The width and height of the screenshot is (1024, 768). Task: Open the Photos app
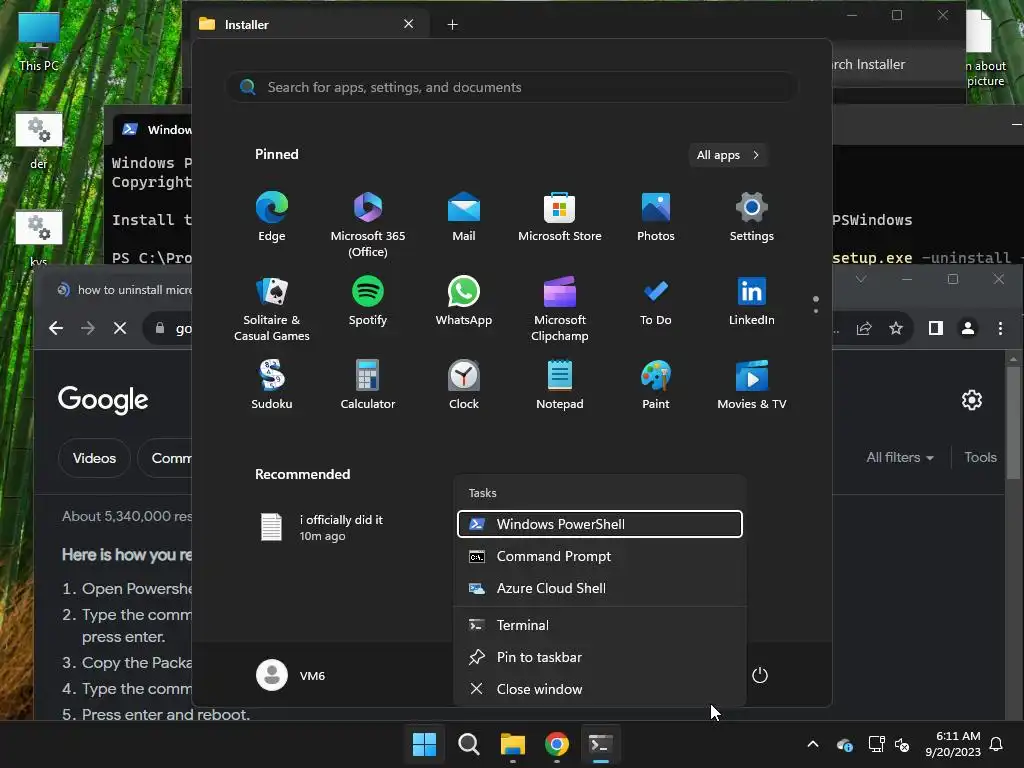point(656,217)
